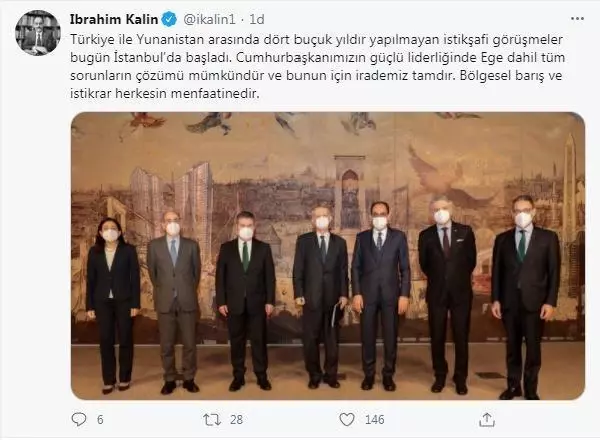Open the attached group photo
The height and width of the screenshot is (440, 600).
328,256
